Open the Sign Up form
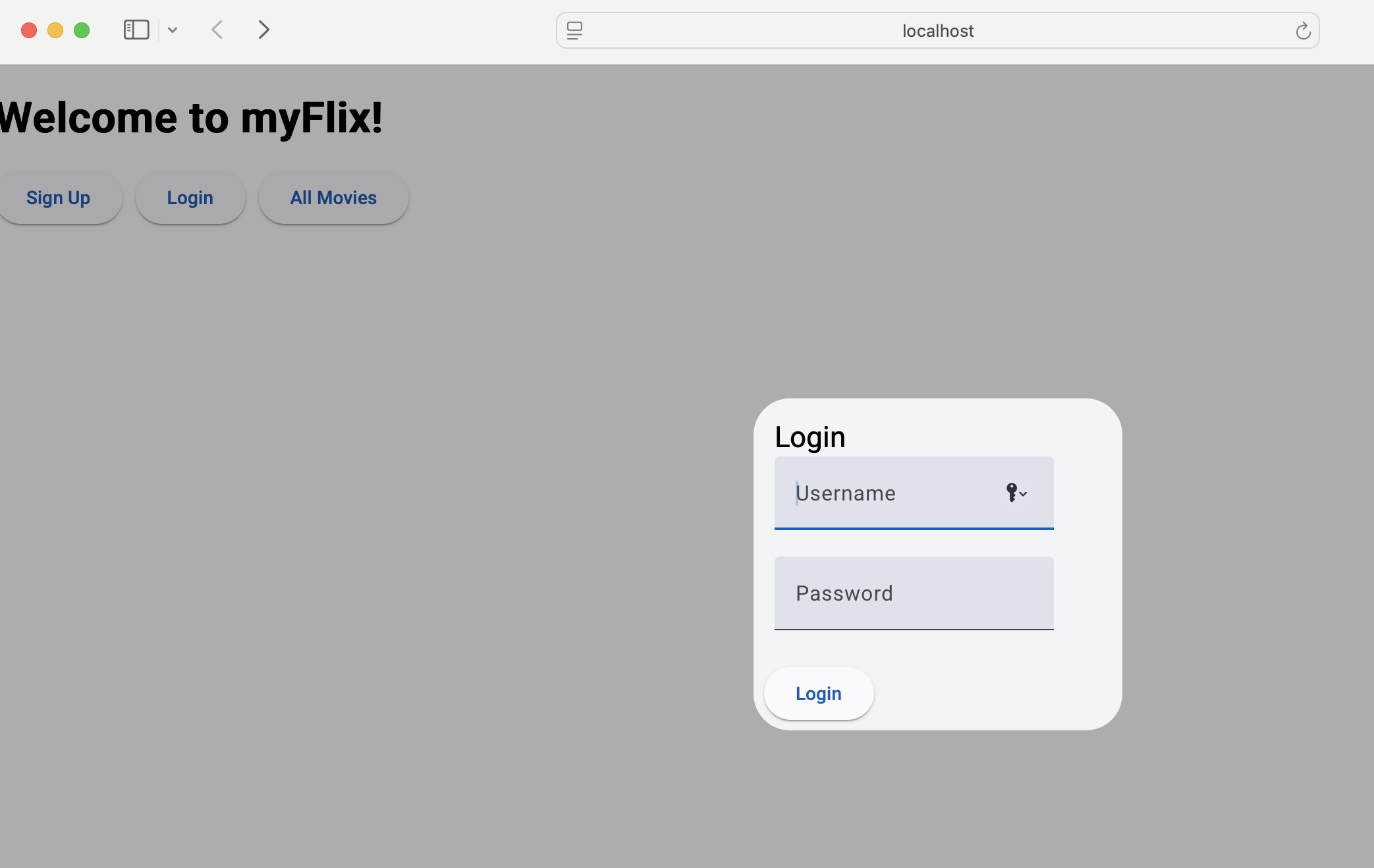 pos(58,198)
